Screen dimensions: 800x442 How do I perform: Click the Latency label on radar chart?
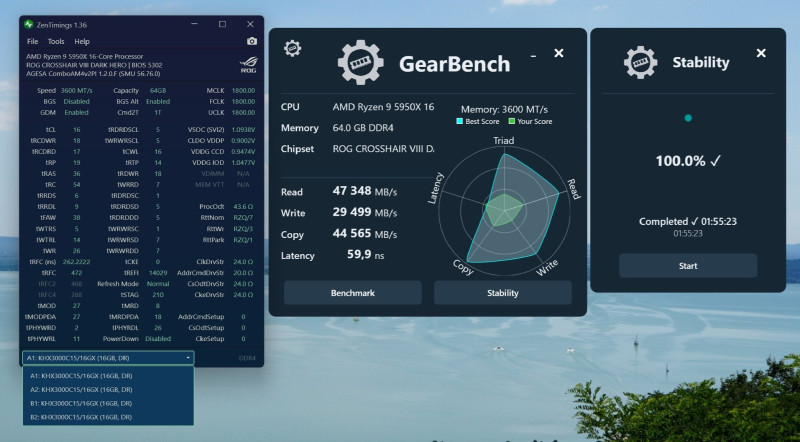436,188
